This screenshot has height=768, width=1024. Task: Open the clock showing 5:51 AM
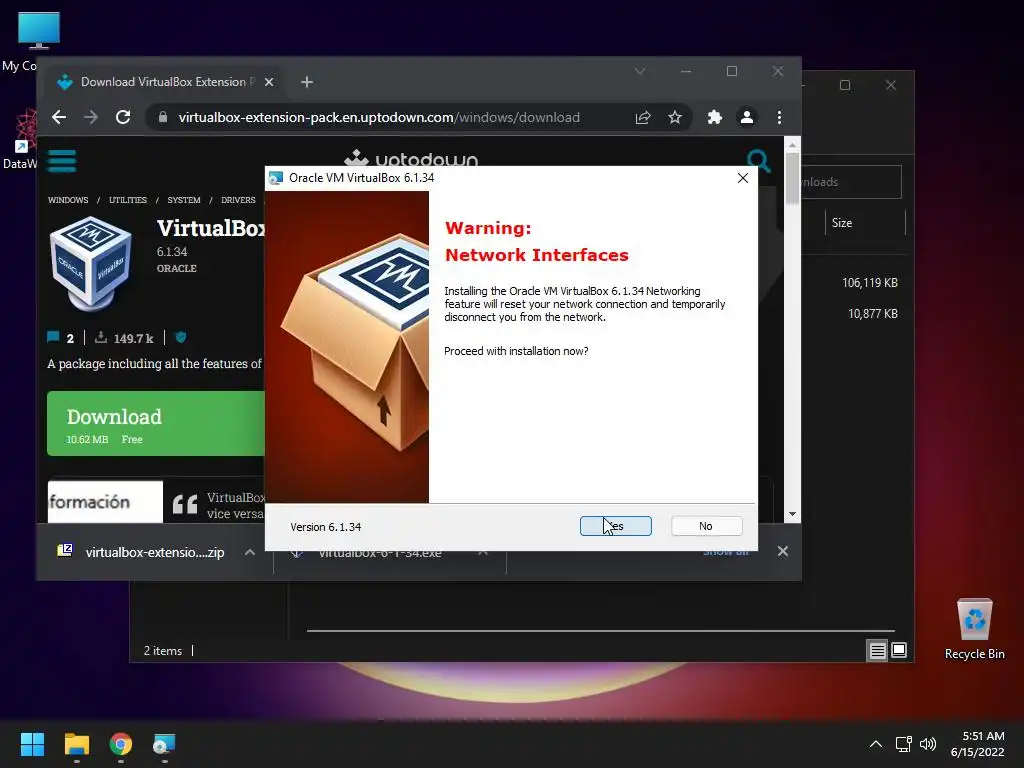point(978,744)
